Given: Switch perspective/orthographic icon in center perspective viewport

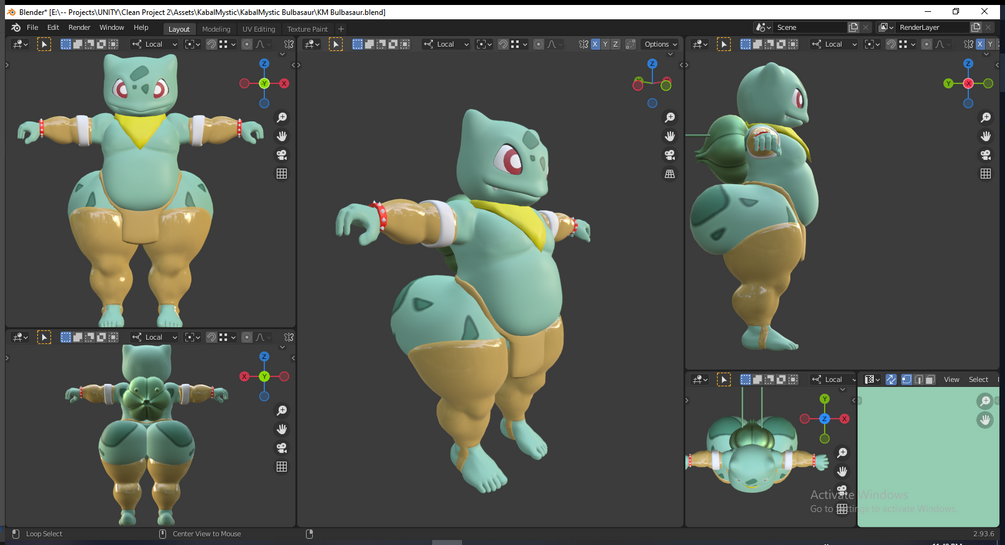Looking at the screenshot, I should point(670,173).
